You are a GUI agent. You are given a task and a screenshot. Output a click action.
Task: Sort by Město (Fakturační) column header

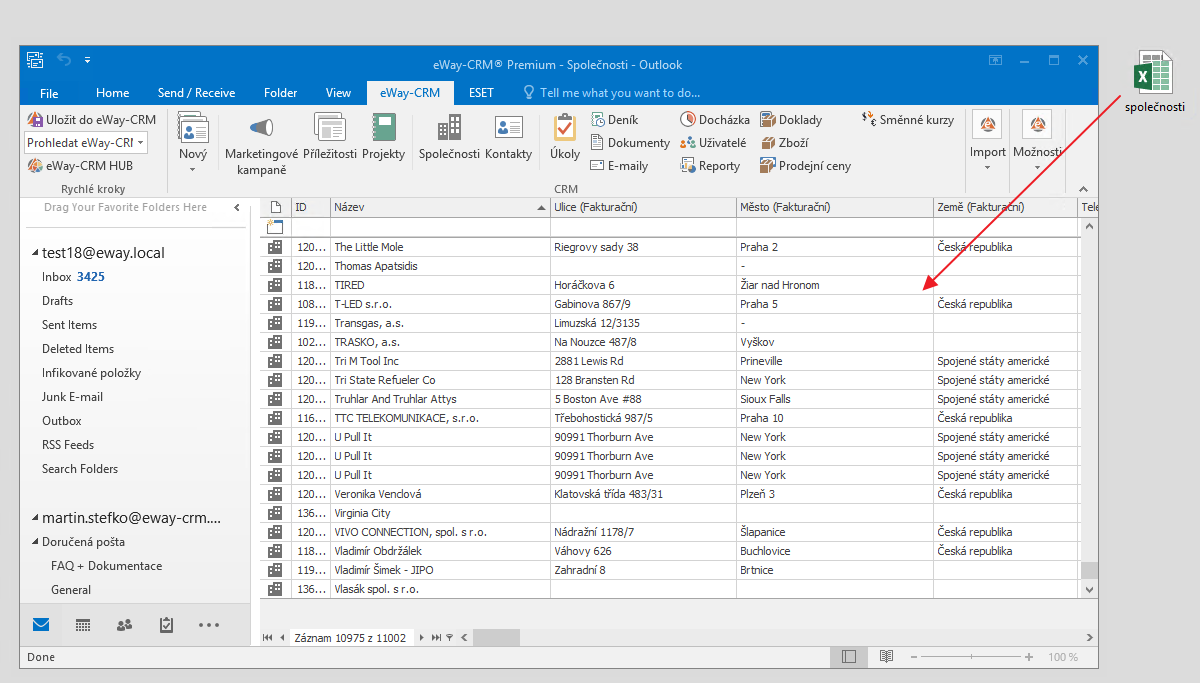(835, 207)
